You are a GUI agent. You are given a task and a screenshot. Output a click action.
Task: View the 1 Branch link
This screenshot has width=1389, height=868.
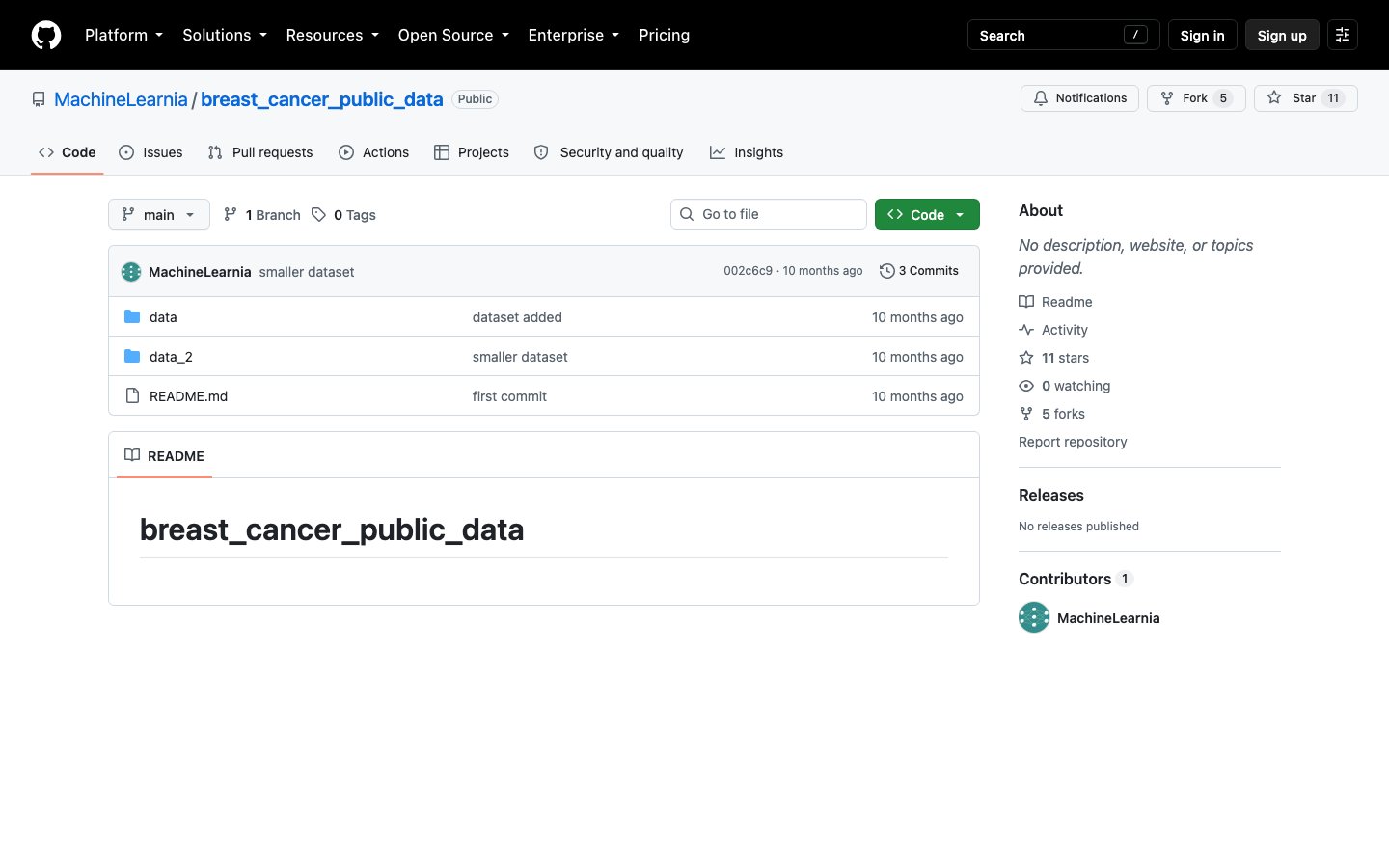(x=262, y=214)
